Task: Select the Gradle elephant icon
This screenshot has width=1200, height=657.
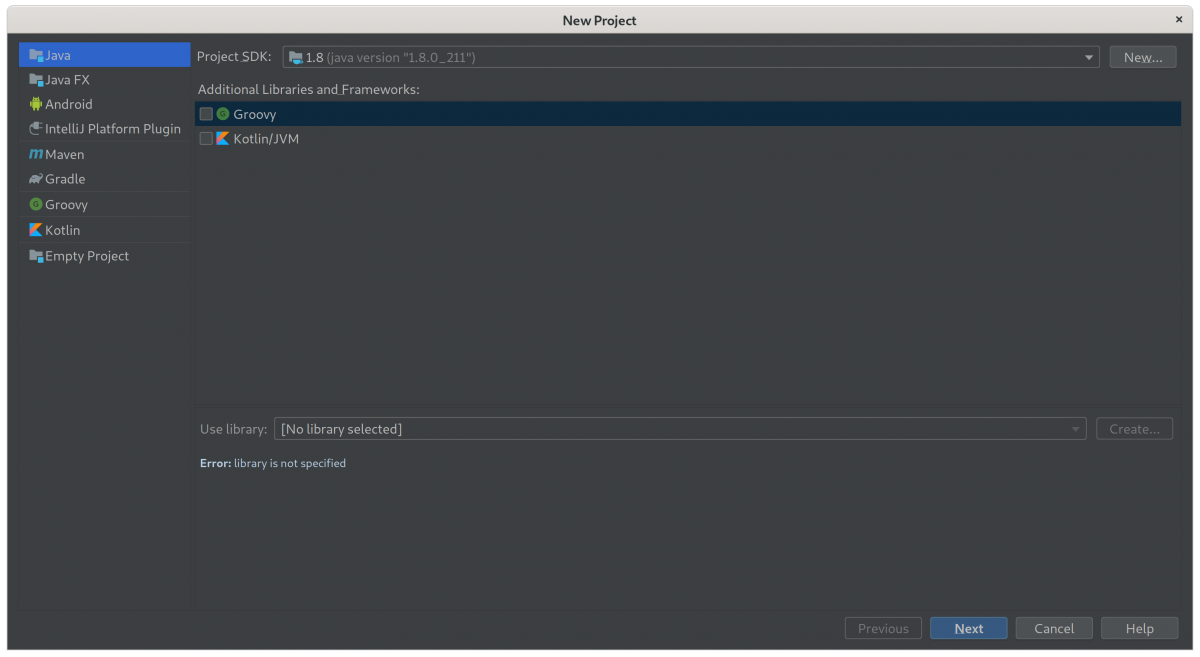Action: pyautogui.click(x=36, y=179)
